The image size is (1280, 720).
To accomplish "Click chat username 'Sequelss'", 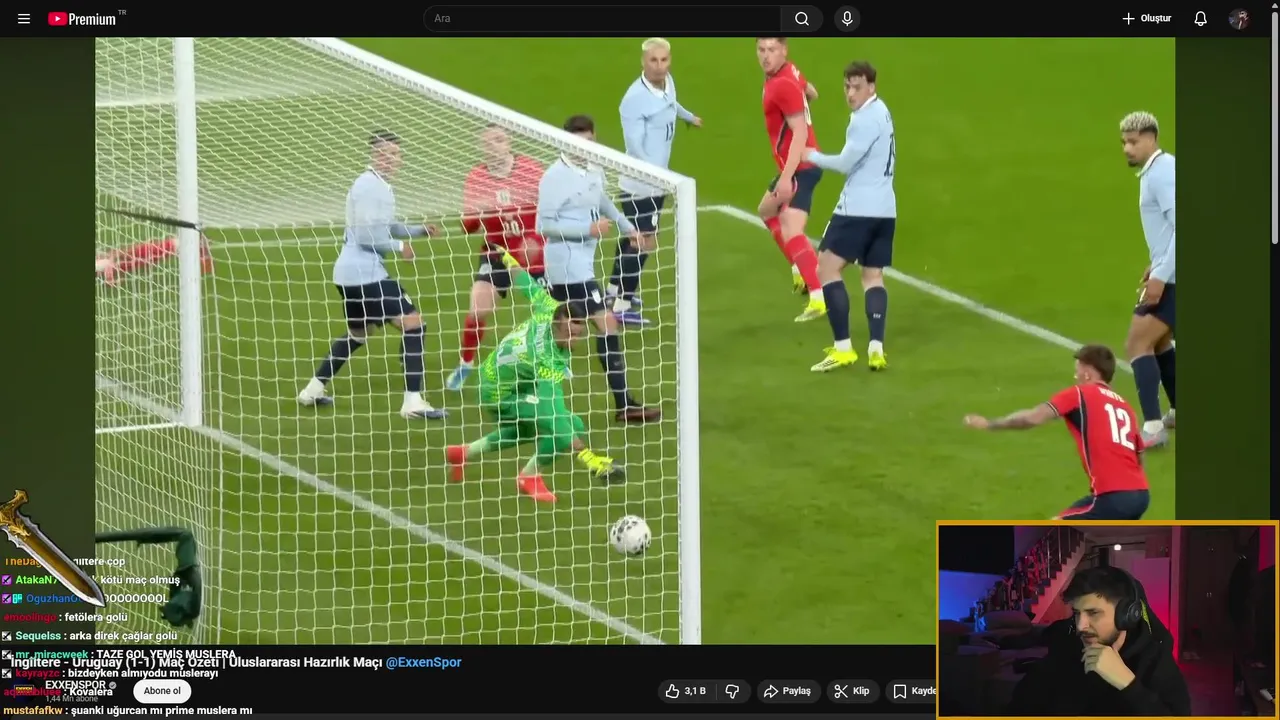I will click(38, 636).
